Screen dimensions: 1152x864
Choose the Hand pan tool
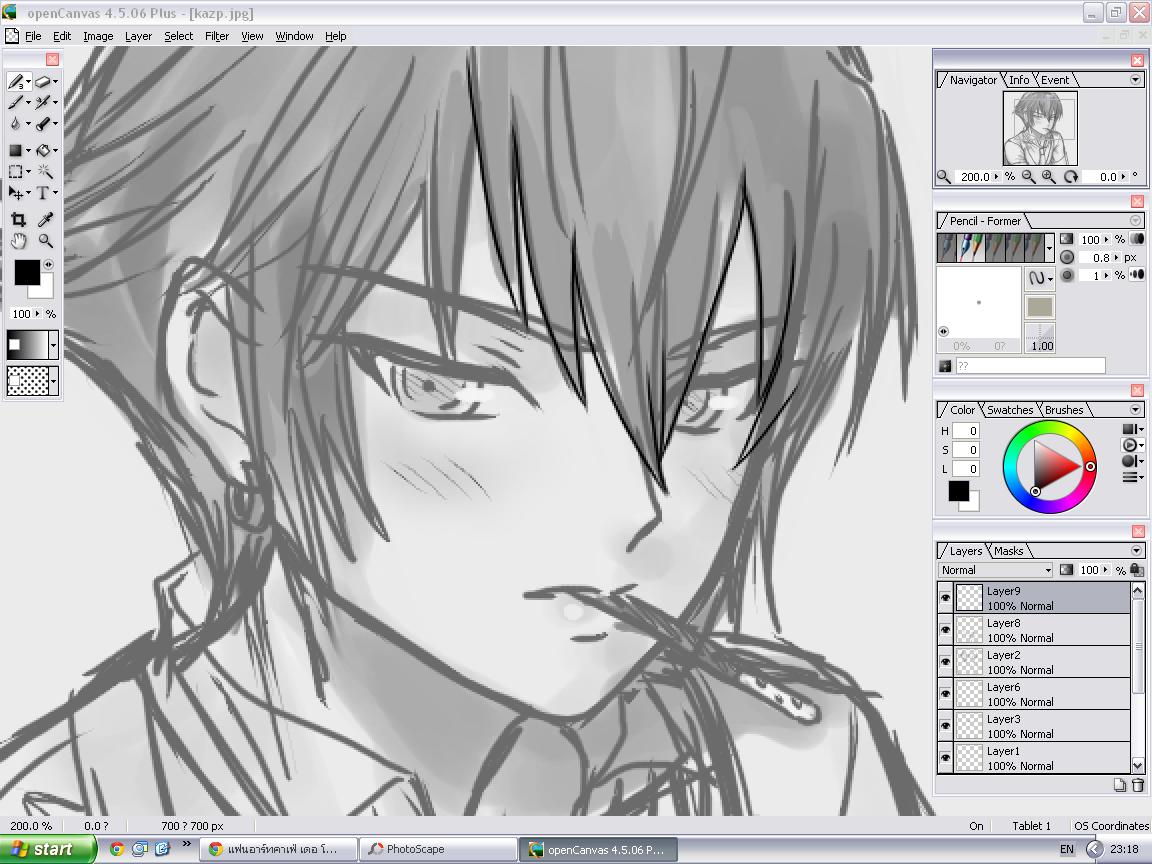pyautogui.click(x=18, y=241)
